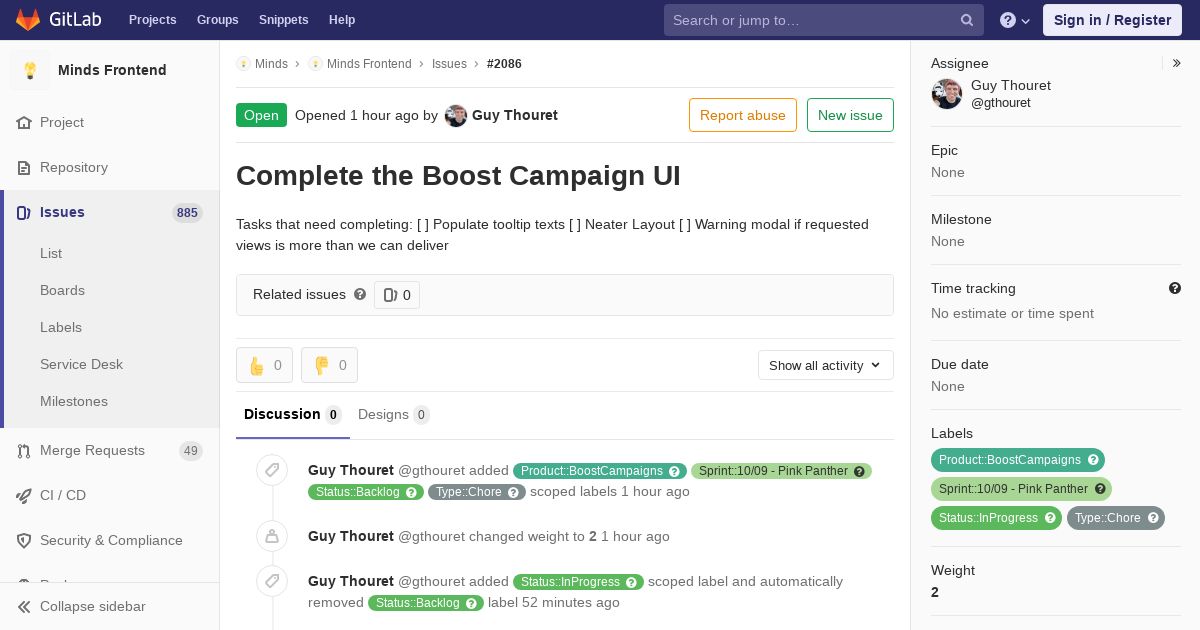Click help icon on sidebar Type::Chore label

(1153, 518)
